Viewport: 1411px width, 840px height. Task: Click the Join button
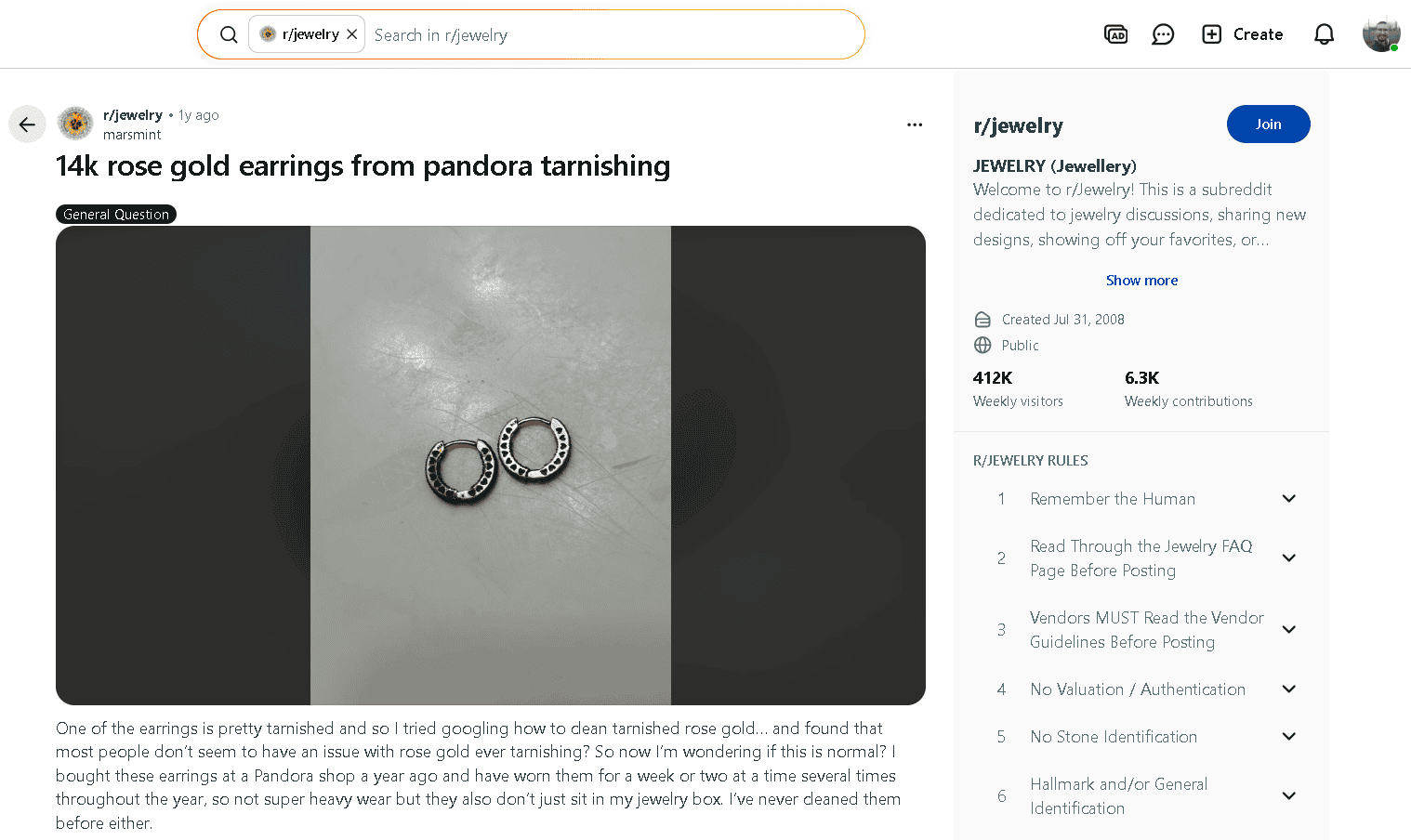[1268, 125]
